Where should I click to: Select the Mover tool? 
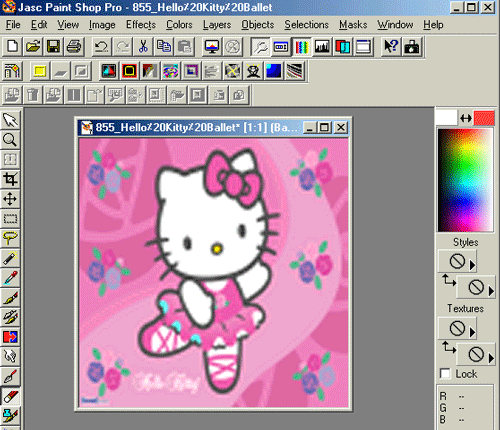(10, 199)
